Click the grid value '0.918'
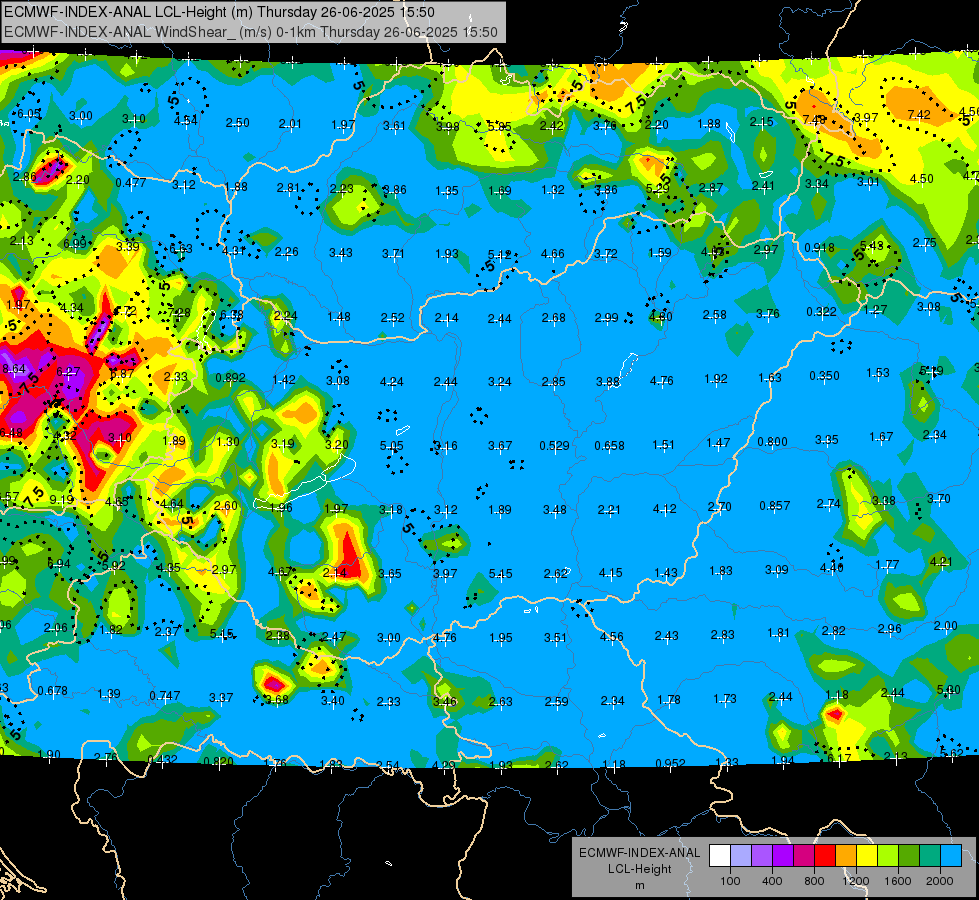The image size is (979, 900). (x=819, y=247)
